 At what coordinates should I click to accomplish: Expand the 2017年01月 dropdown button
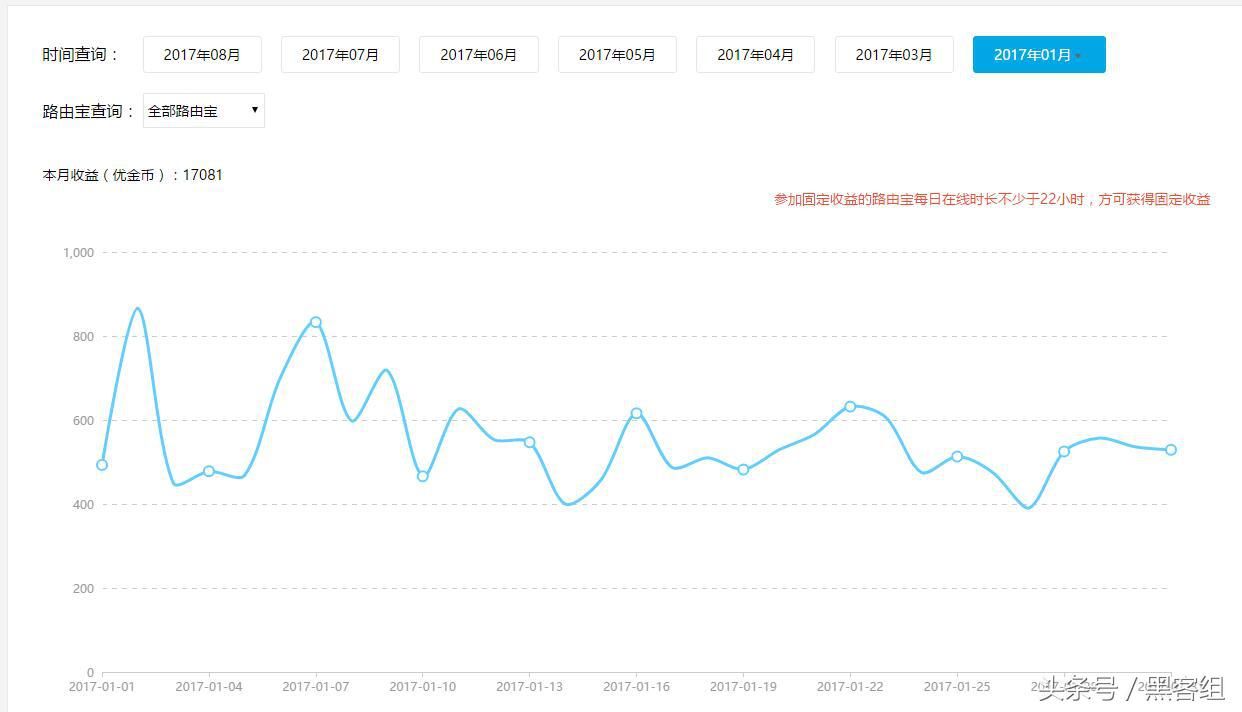coord(1039,55)
